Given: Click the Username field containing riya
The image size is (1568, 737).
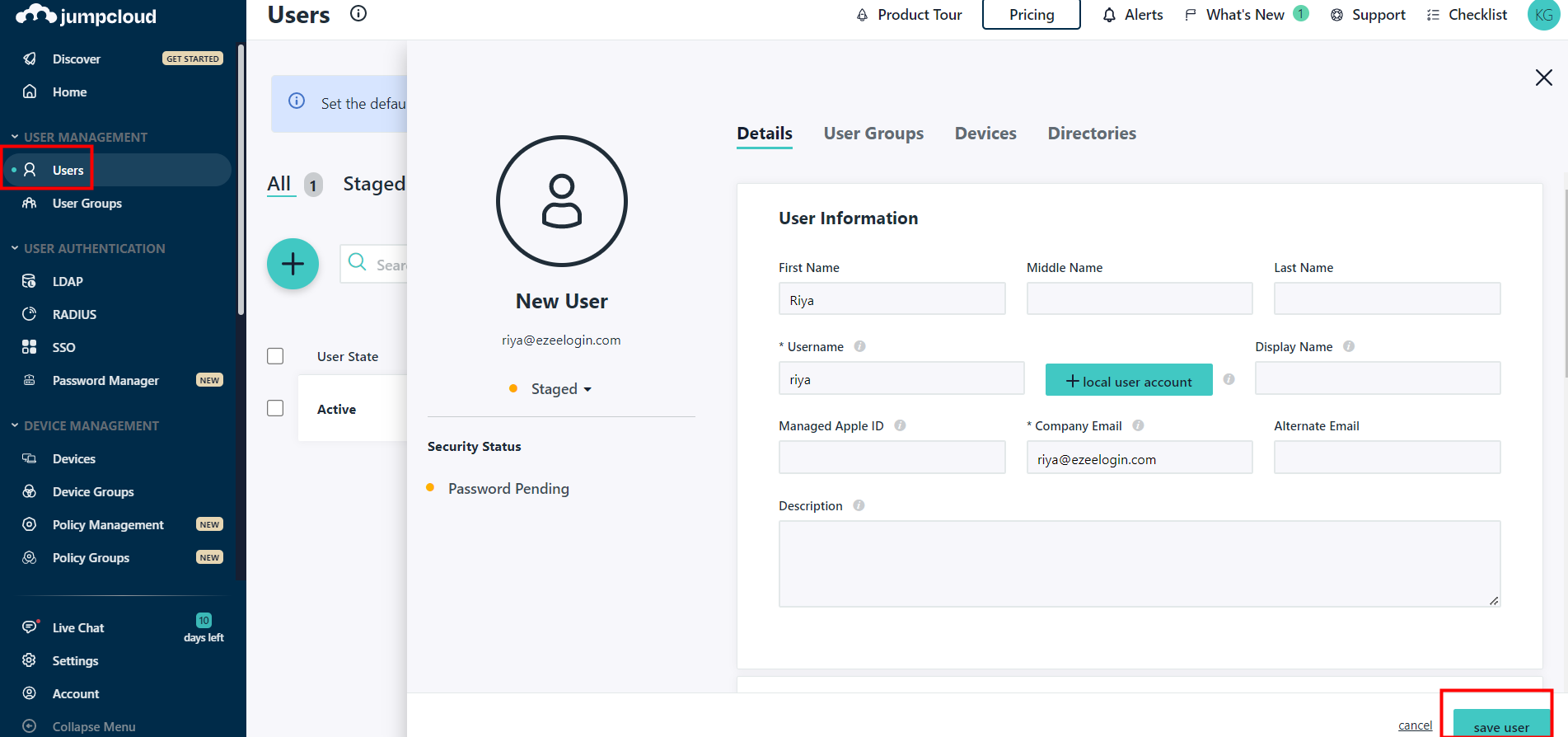Looking at the screenshot, I should point(901,378).
